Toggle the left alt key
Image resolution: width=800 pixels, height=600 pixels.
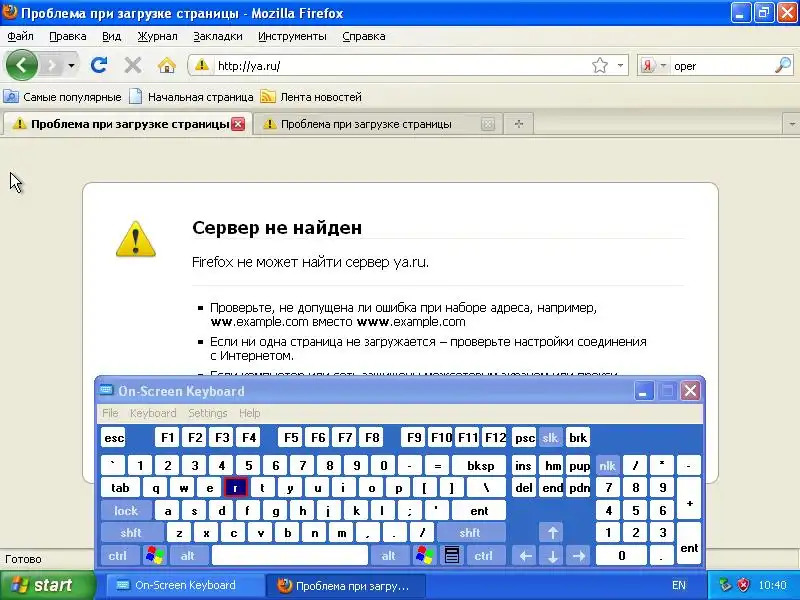[188, 555]
